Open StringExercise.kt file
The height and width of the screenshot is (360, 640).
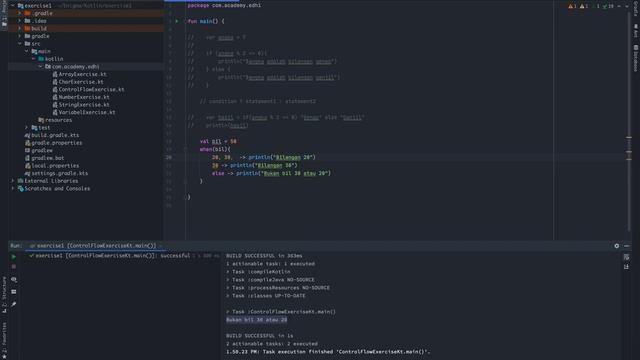pos(84,105)
